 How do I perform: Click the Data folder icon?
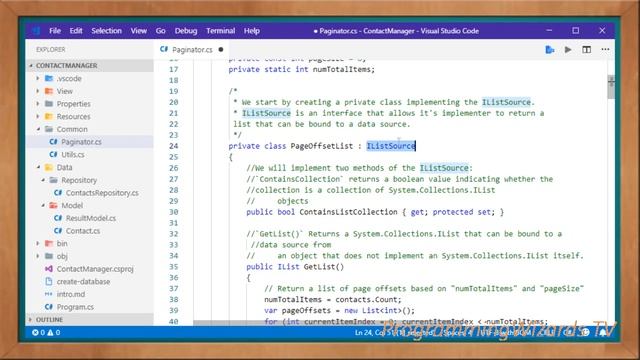coord(49,167)
